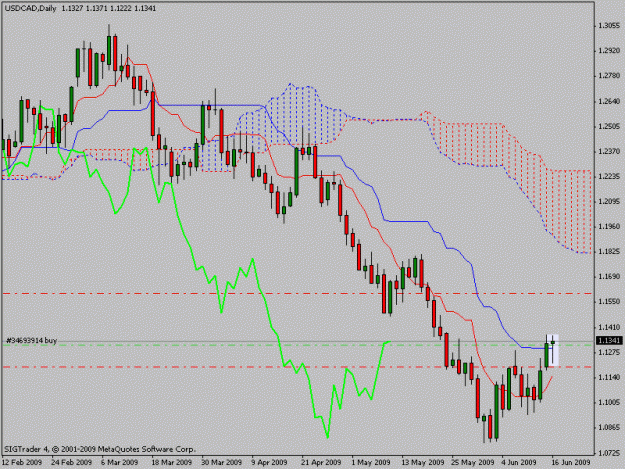
Task: Click the 4 Jun 2009 date label
Action: click(x=520, y=462)
